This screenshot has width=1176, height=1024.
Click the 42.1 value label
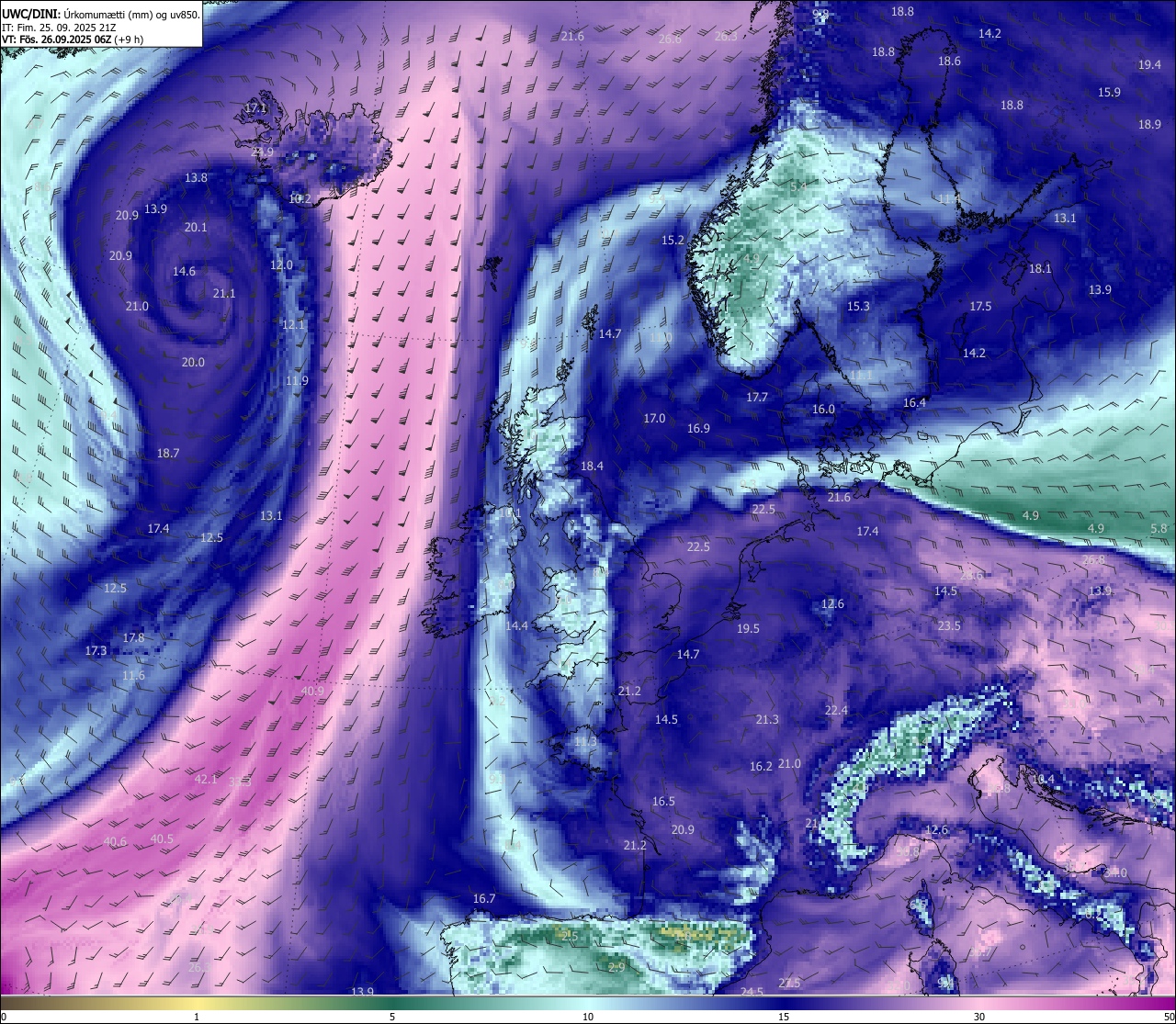click(x=206, y=779)
